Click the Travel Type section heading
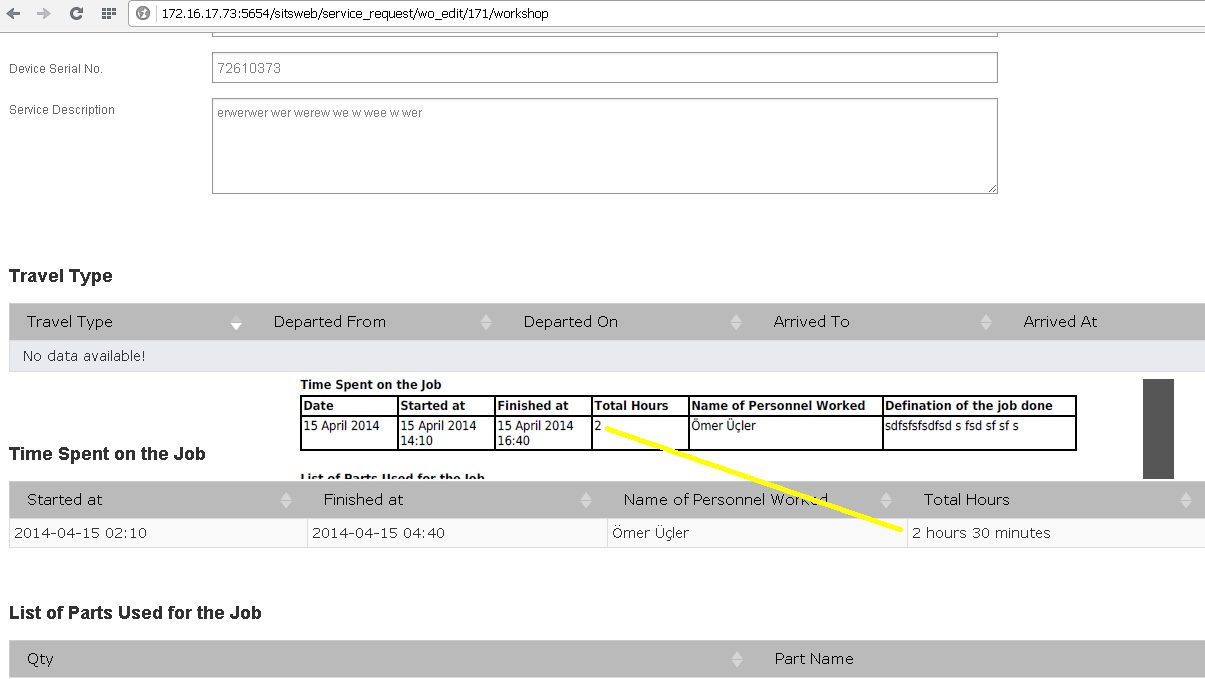This screenshot has width=1205, height=679. [x=61, y=276]
